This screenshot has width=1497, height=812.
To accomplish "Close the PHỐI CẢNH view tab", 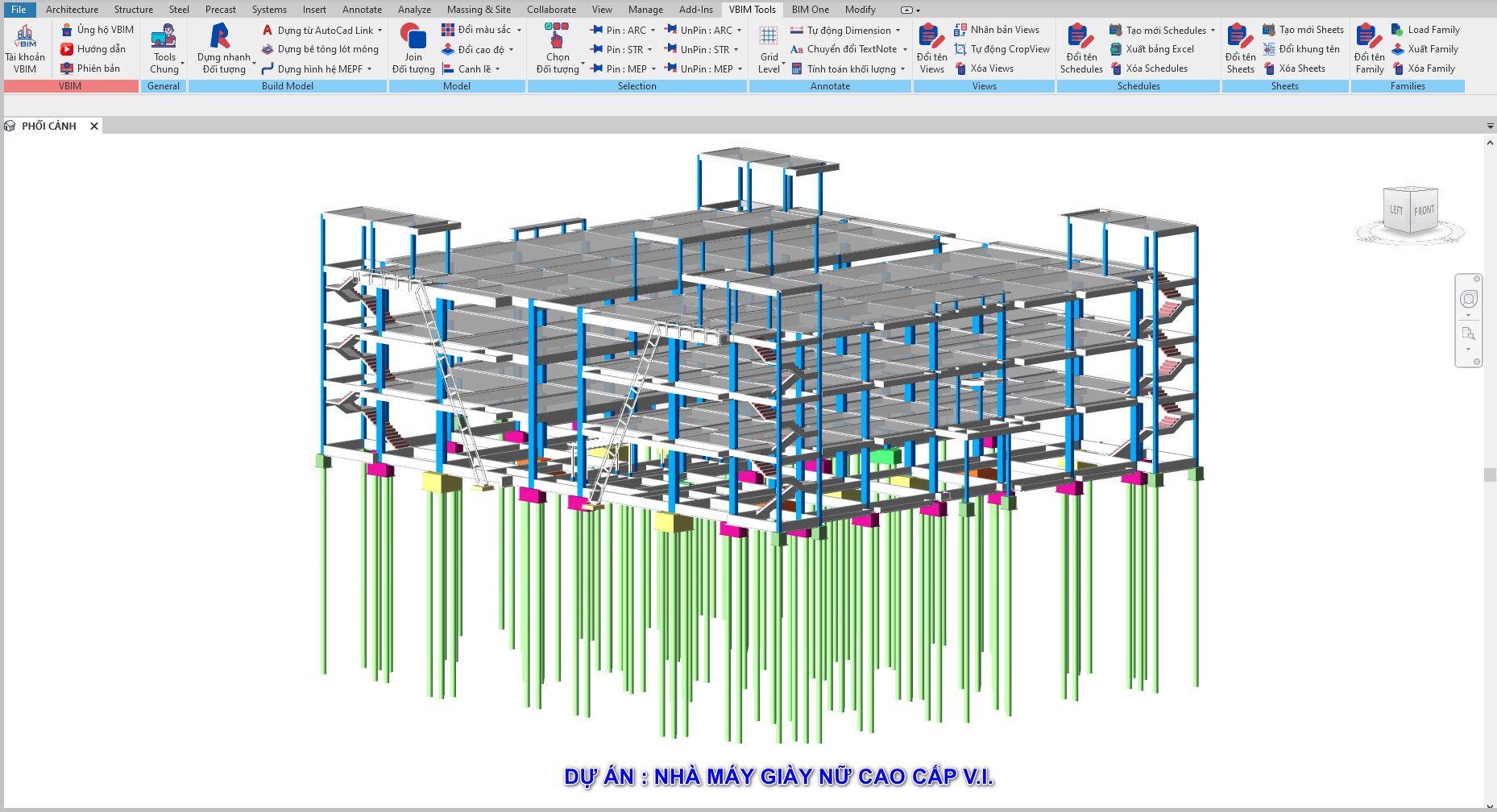I will (x=94, y=126).
